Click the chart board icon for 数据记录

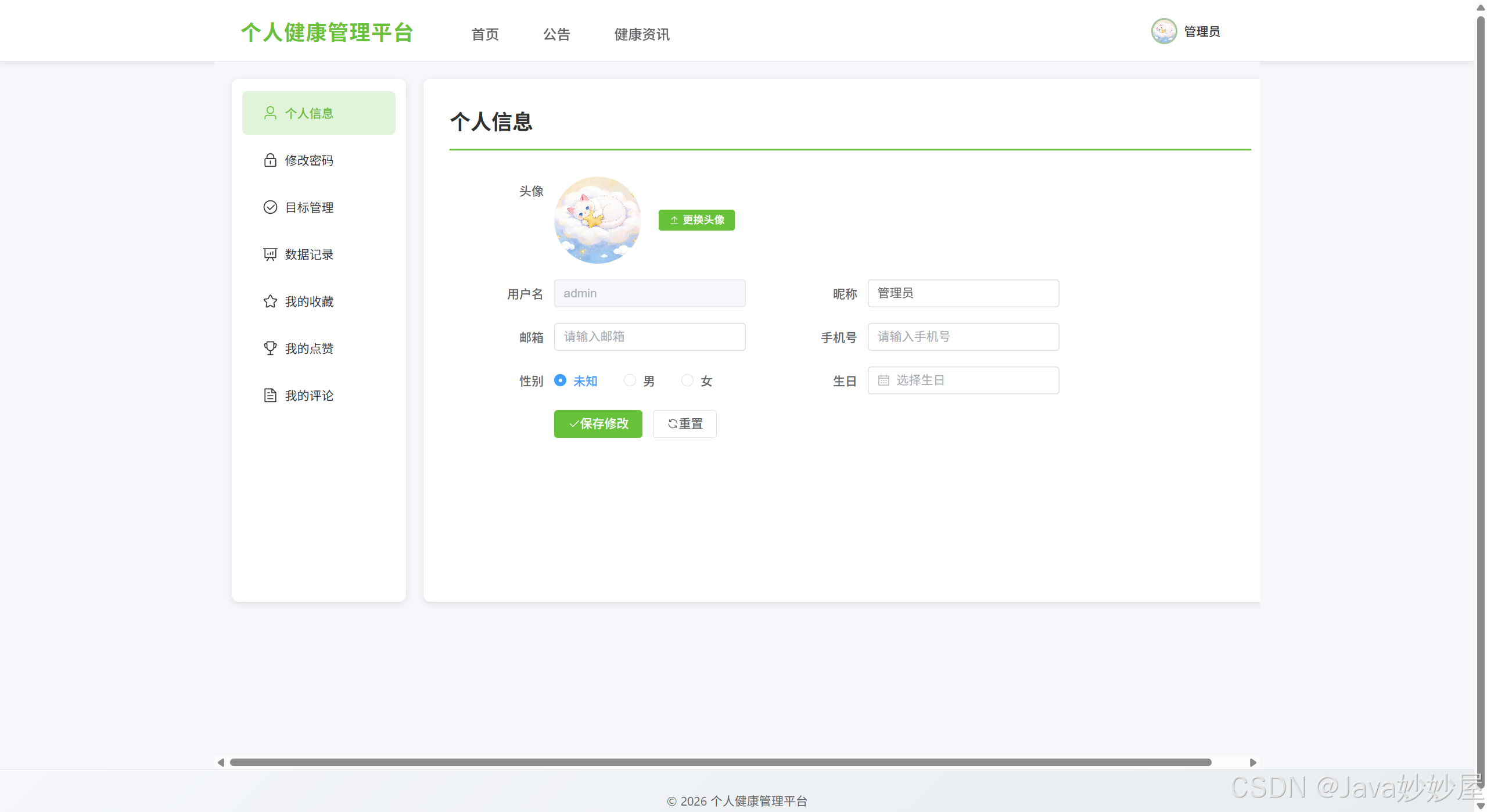click(x=270, y=254)
